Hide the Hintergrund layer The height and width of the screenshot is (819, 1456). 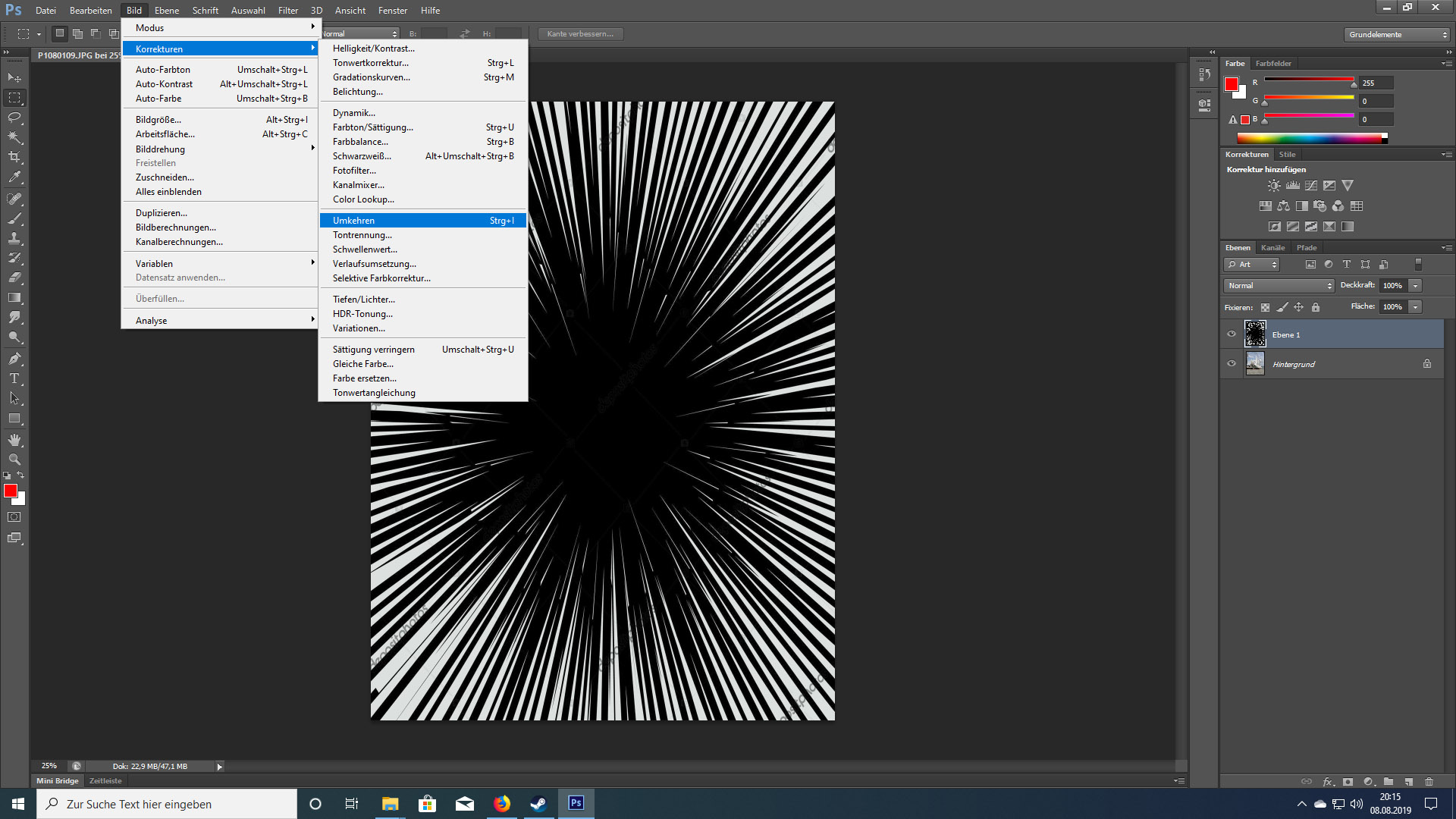(x=1232, y=364)
